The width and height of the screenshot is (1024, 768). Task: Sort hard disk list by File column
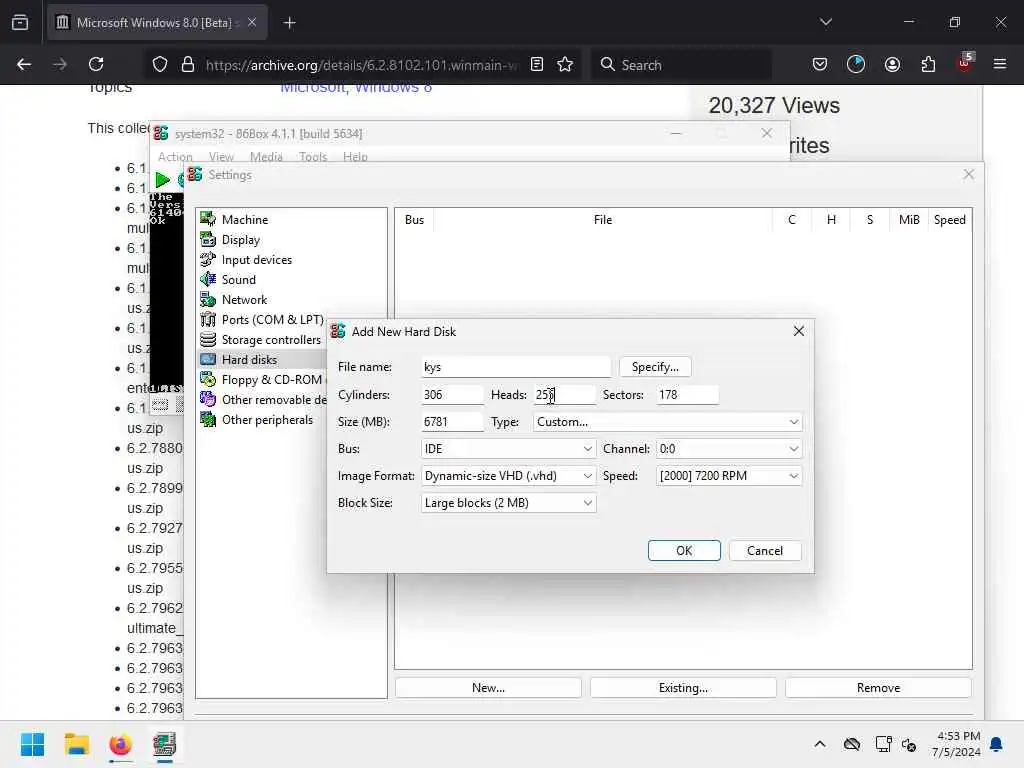click(x=603, y=219)
